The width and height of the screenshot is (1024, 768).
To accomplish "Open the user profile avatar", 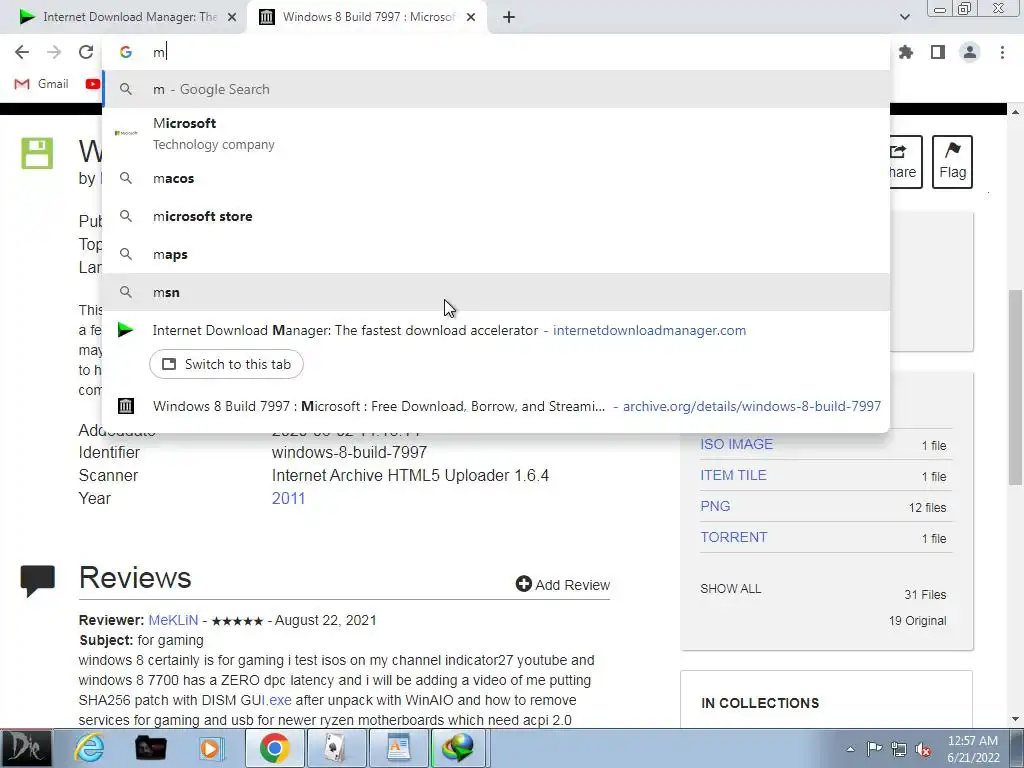I will point(970,52).
